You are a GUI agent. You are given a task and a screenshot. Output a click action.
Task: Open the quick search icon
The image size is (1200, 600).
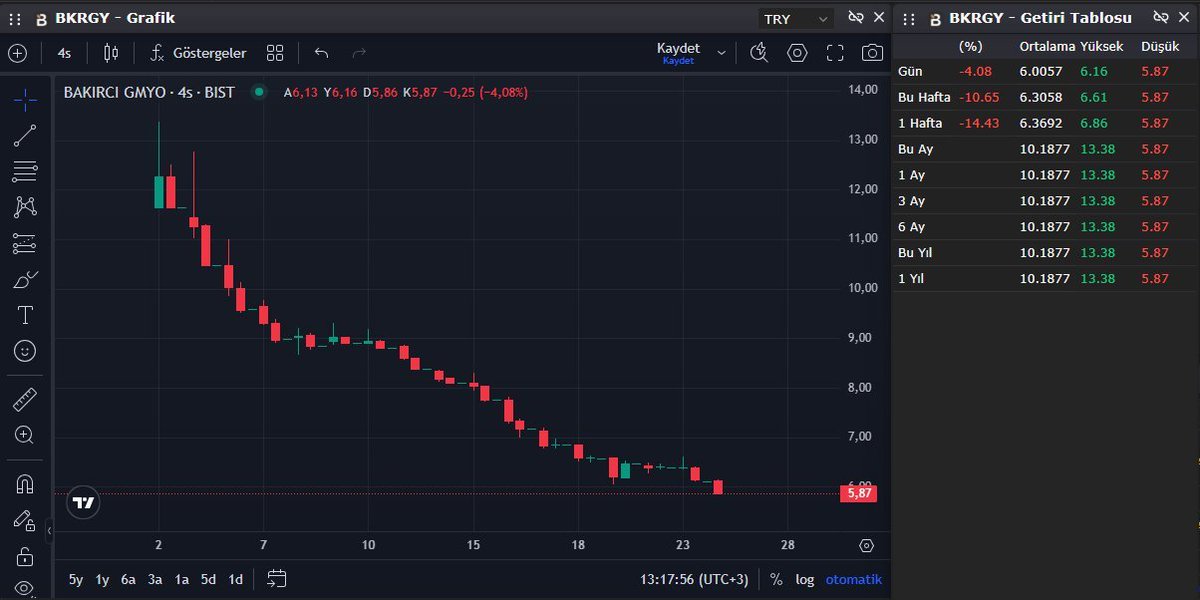759,53
